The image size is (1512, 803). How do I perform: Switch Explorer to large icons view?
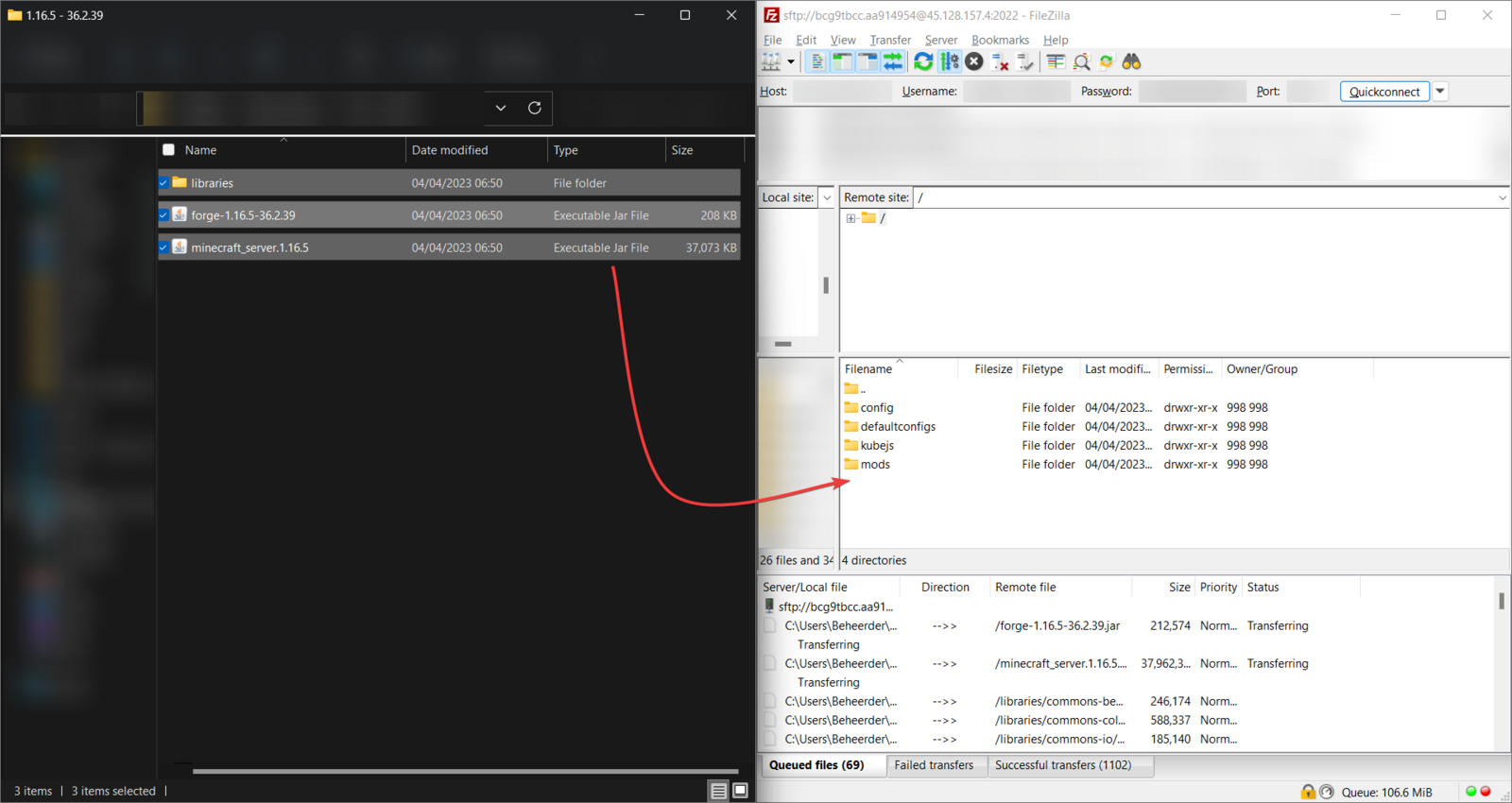point(741,791)
